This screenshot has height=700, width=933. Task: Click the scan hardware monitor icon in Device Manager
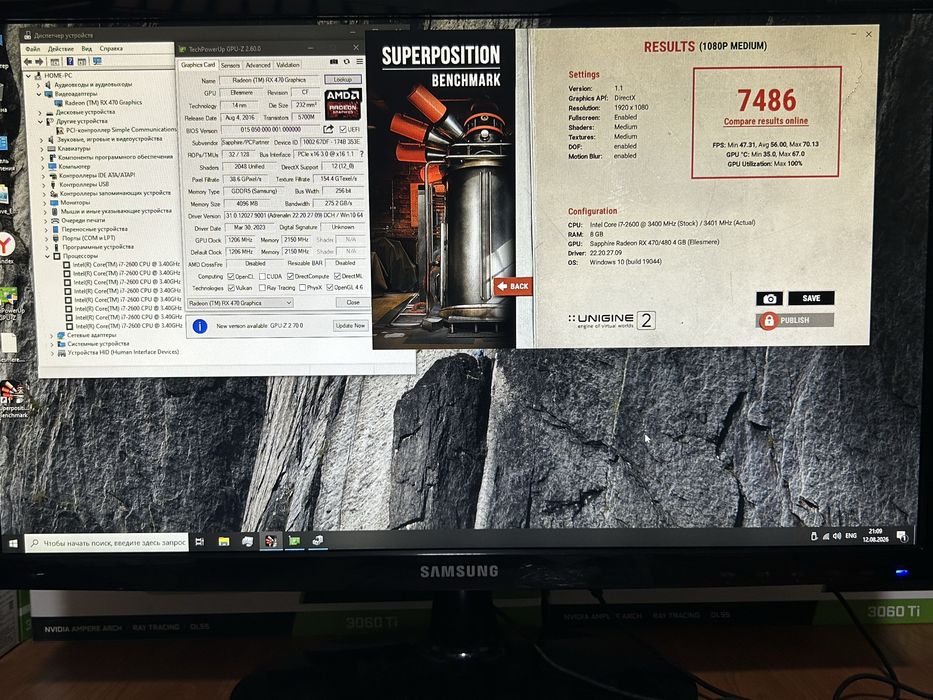pyautogui.click(x=97, y=61)
